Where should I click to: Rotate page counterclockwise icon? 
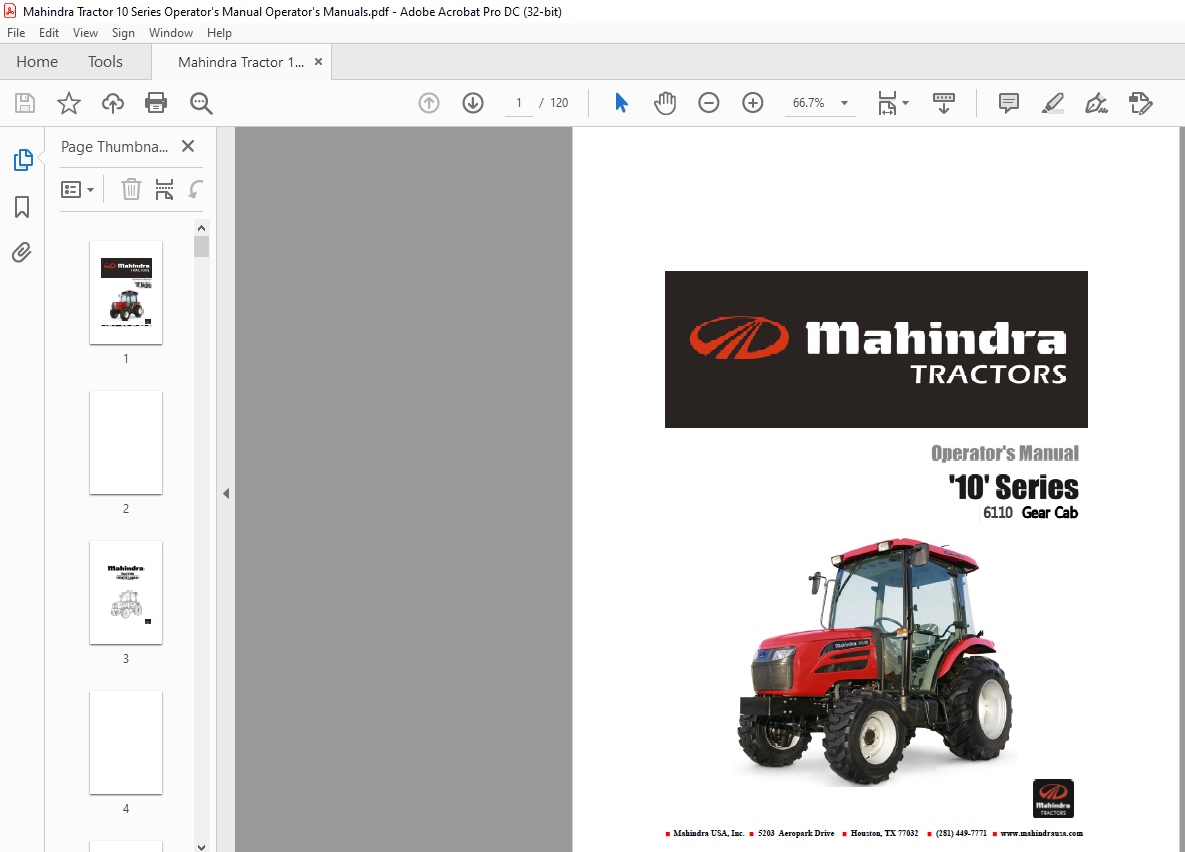[196, 189]
